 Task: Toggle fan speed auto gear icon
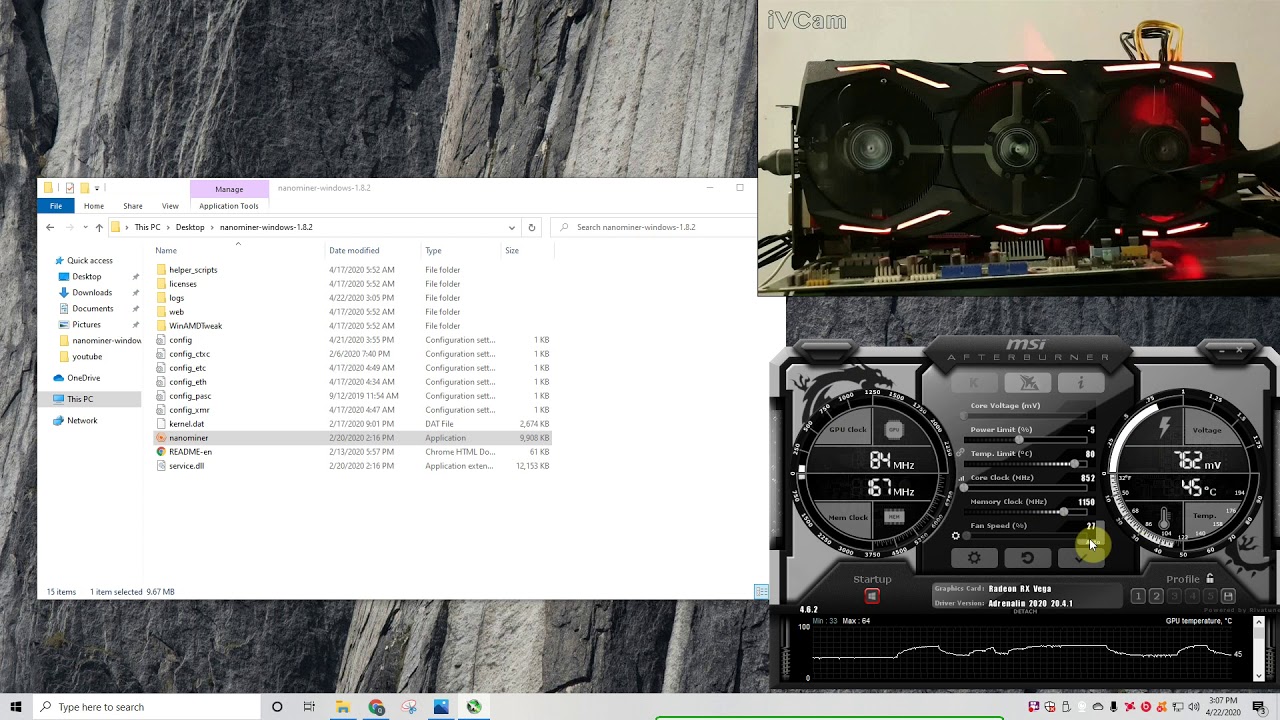[955, 536]
